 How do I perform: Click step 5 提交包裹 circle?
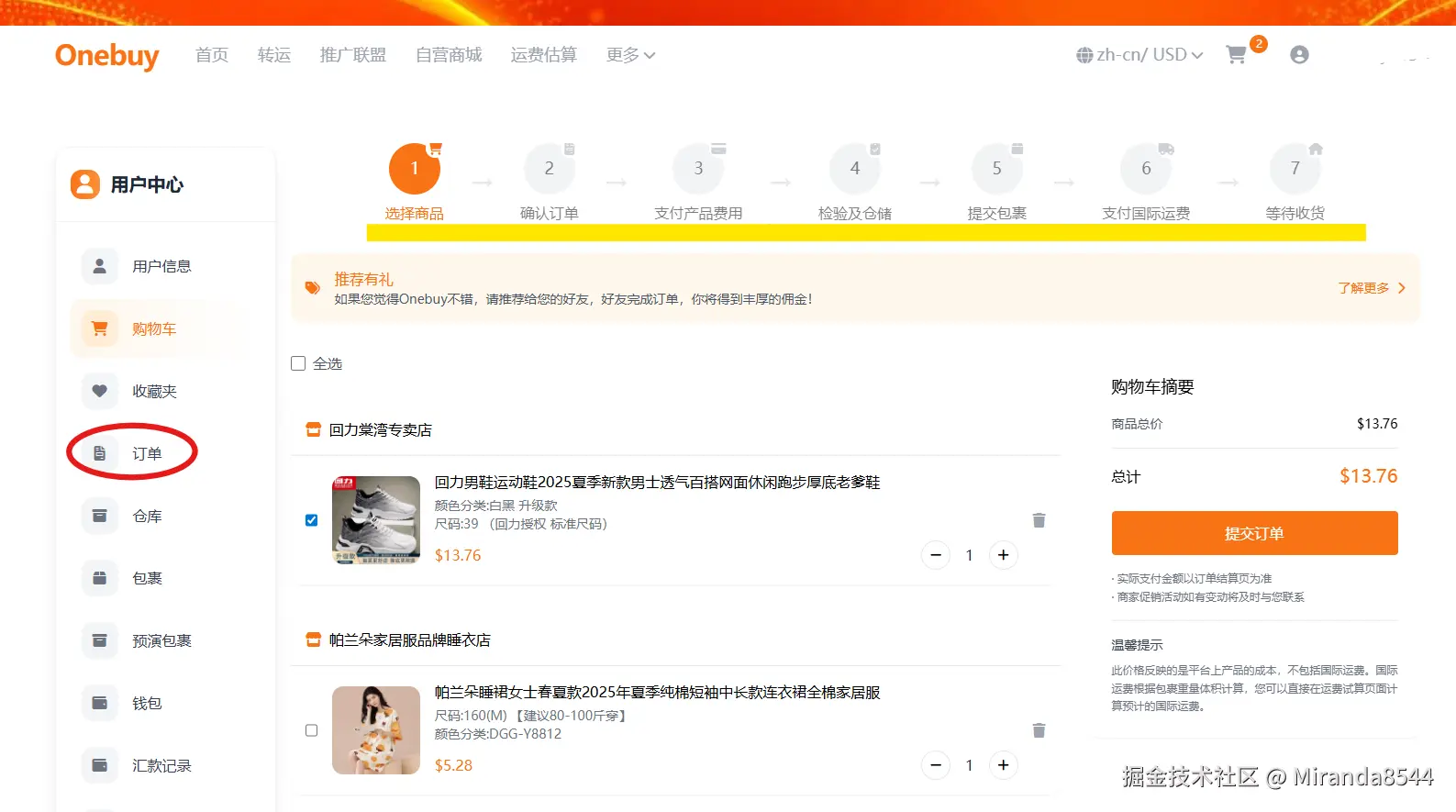coord(997,169)
